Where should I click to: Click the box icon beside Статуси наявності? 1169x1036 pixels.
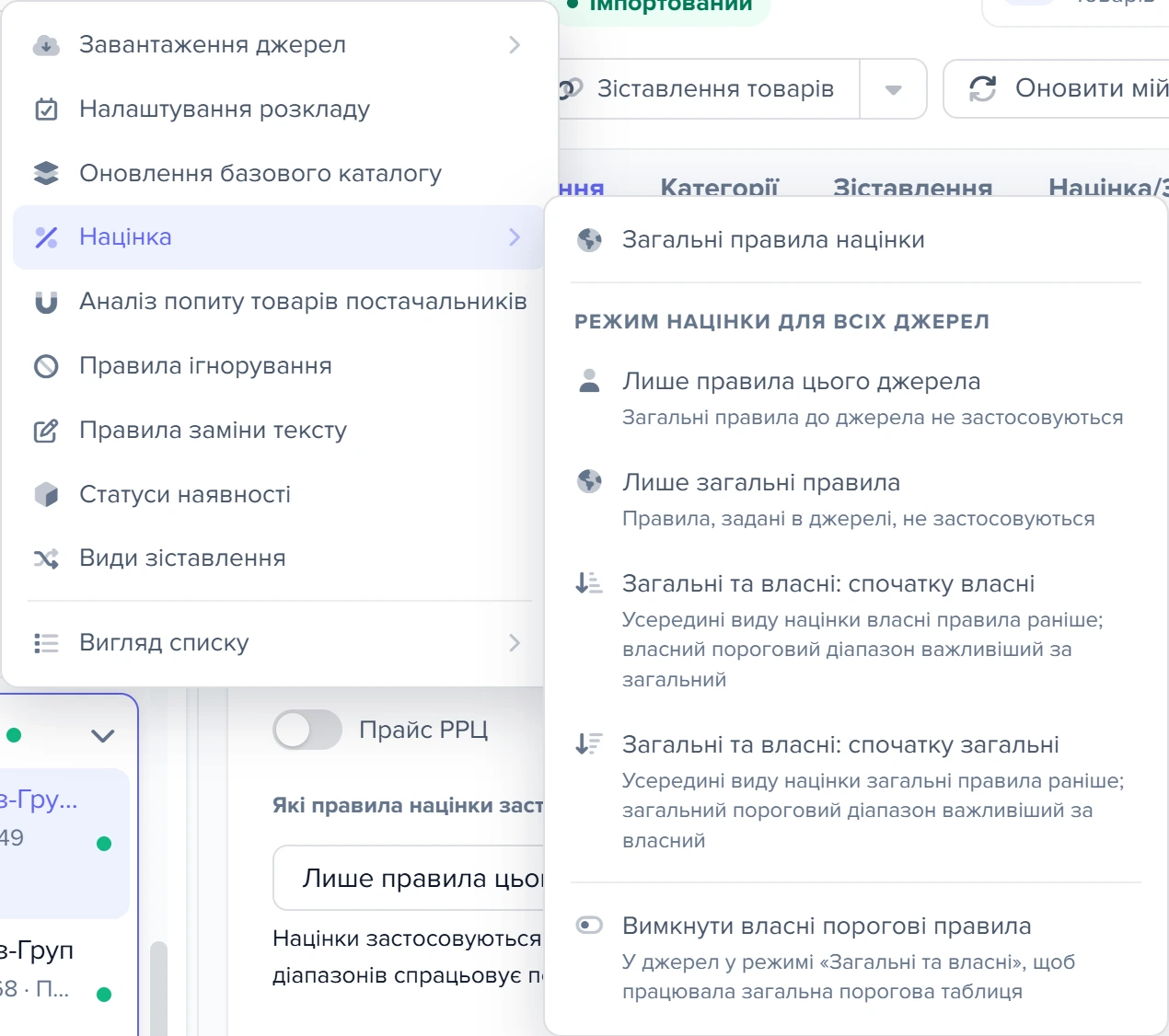point(46,495)
